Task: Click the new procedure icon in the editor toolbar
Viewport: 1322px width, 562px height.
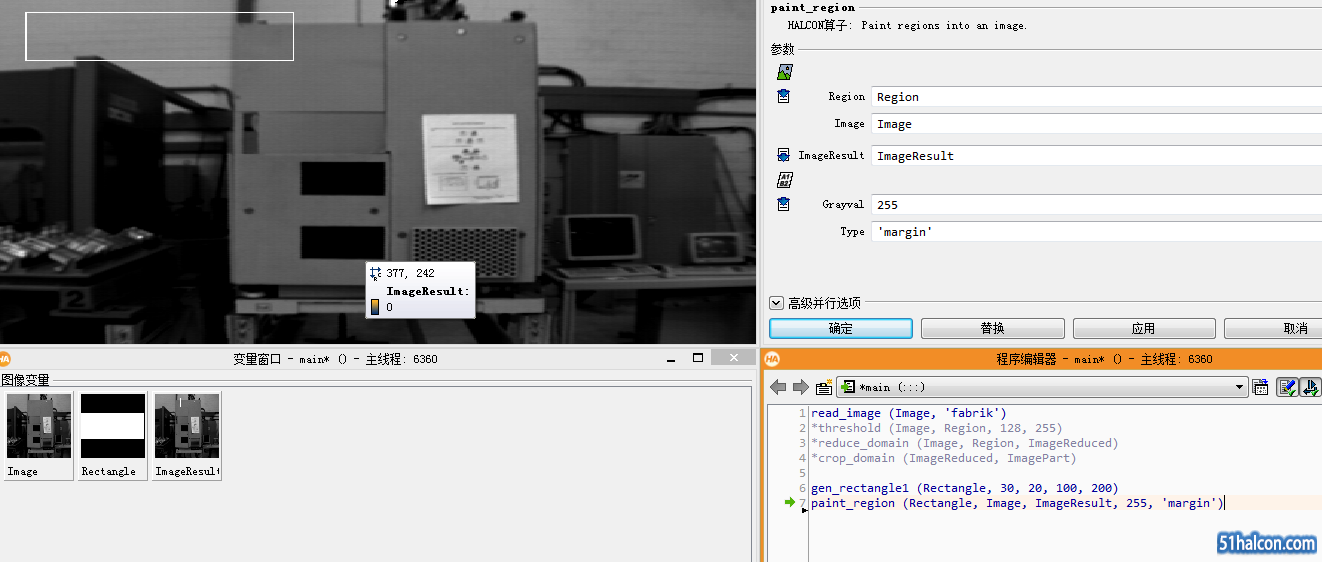Action: [824, 387]
